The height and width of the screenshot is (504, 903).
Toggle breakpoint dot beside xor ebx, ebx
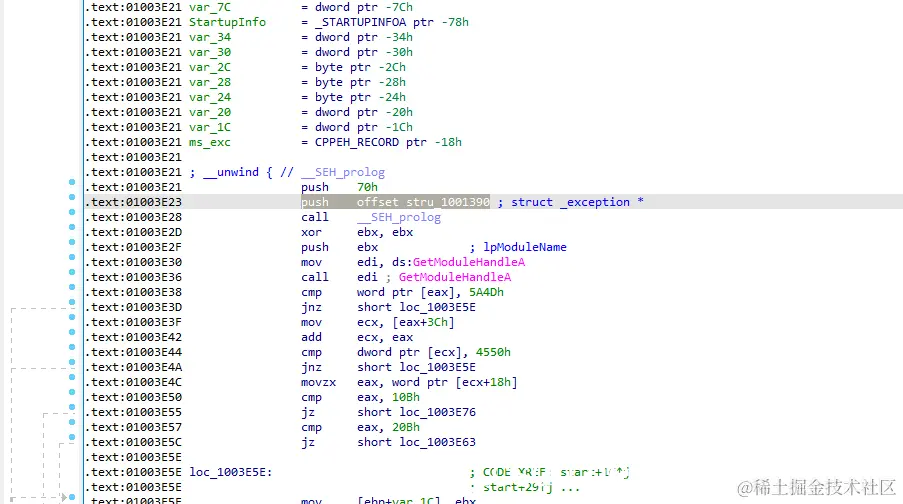coord(72,227)
